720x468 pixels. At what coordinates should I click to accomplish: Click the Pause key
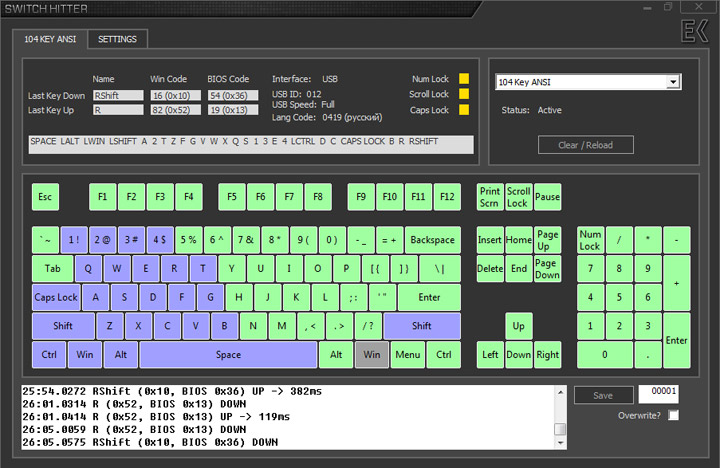[547, 197]
